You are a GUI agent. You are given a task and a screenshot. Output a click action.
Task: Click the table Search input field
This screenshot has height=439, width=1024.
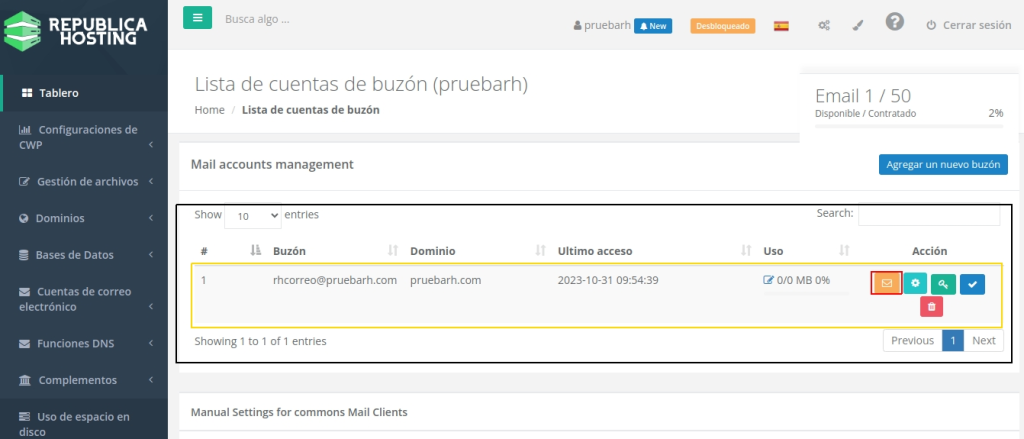tap(928, 214)
